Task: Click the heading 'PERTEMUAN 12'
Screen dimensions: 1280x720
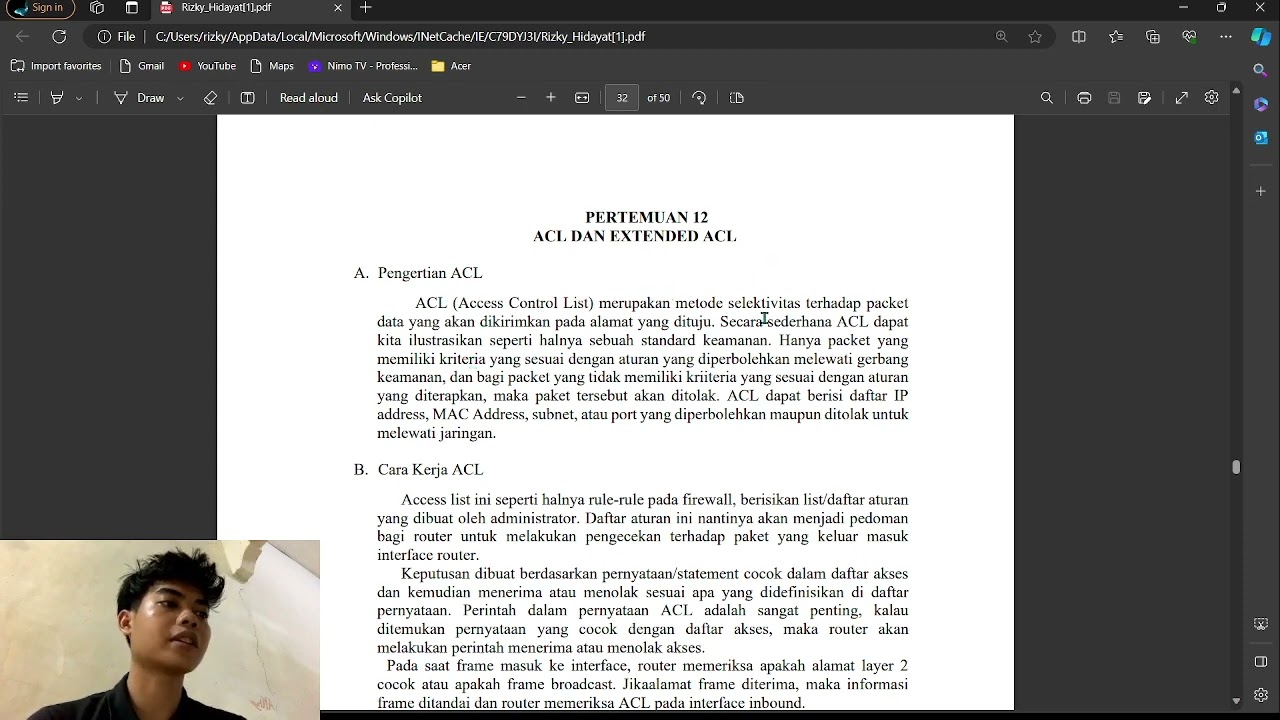Action: pyautogui.click(x=646, y=217)
